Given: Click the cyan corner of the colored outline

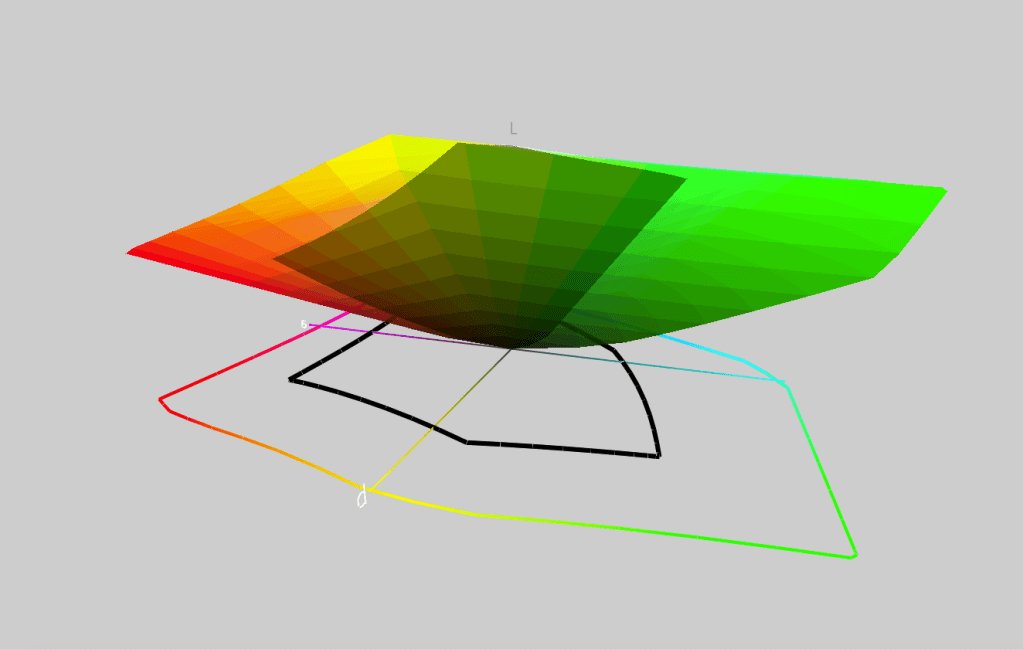Looking at the screenshot, I should tap(786, 385).
